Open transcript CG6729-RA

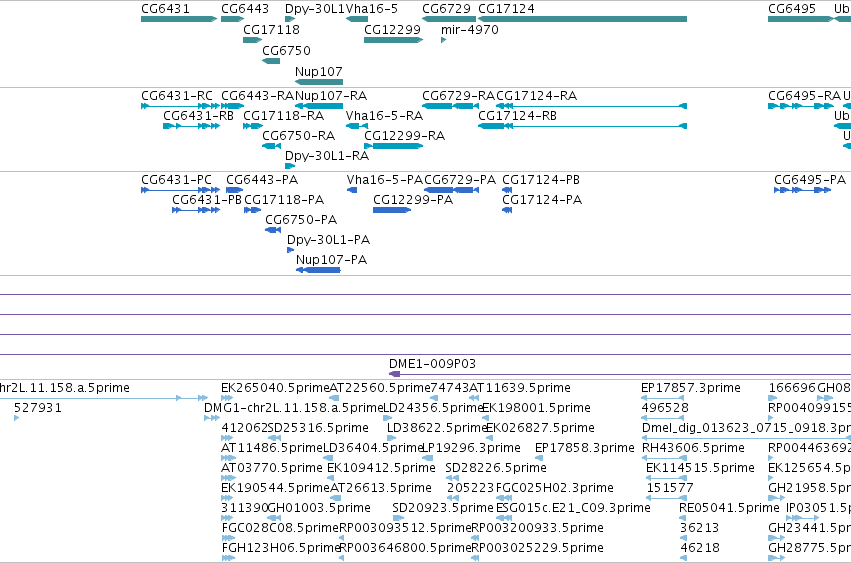click(x=450, y=106)
